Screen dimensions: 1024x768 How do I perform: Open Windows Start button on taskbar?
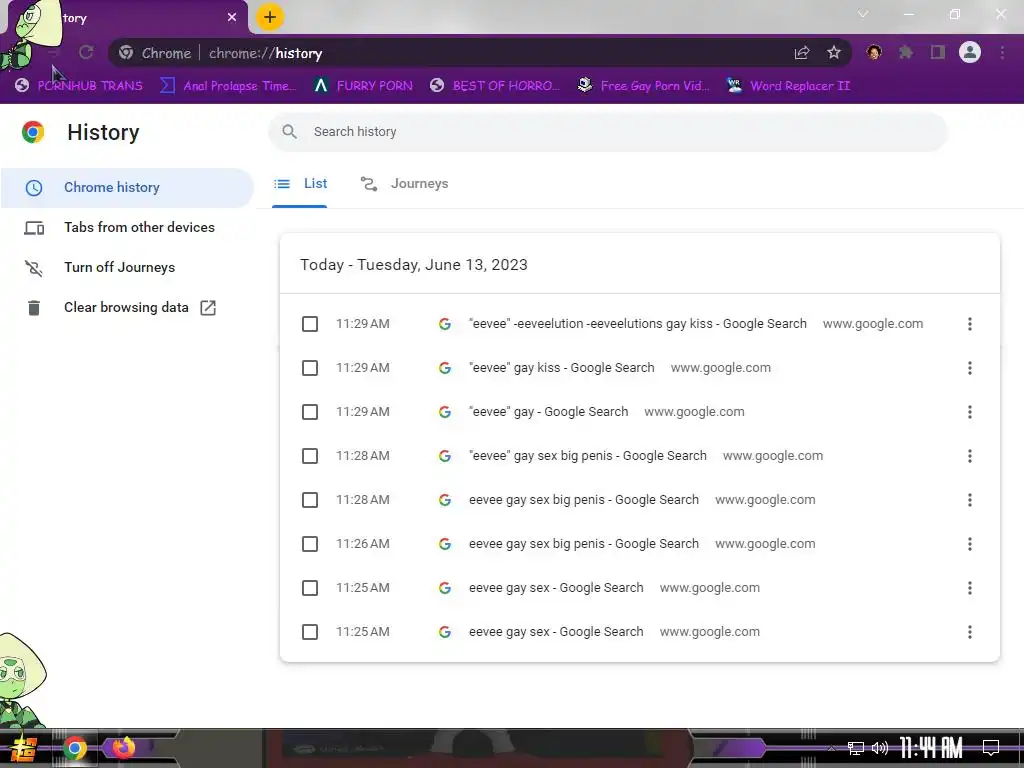(x=24, y=749)
